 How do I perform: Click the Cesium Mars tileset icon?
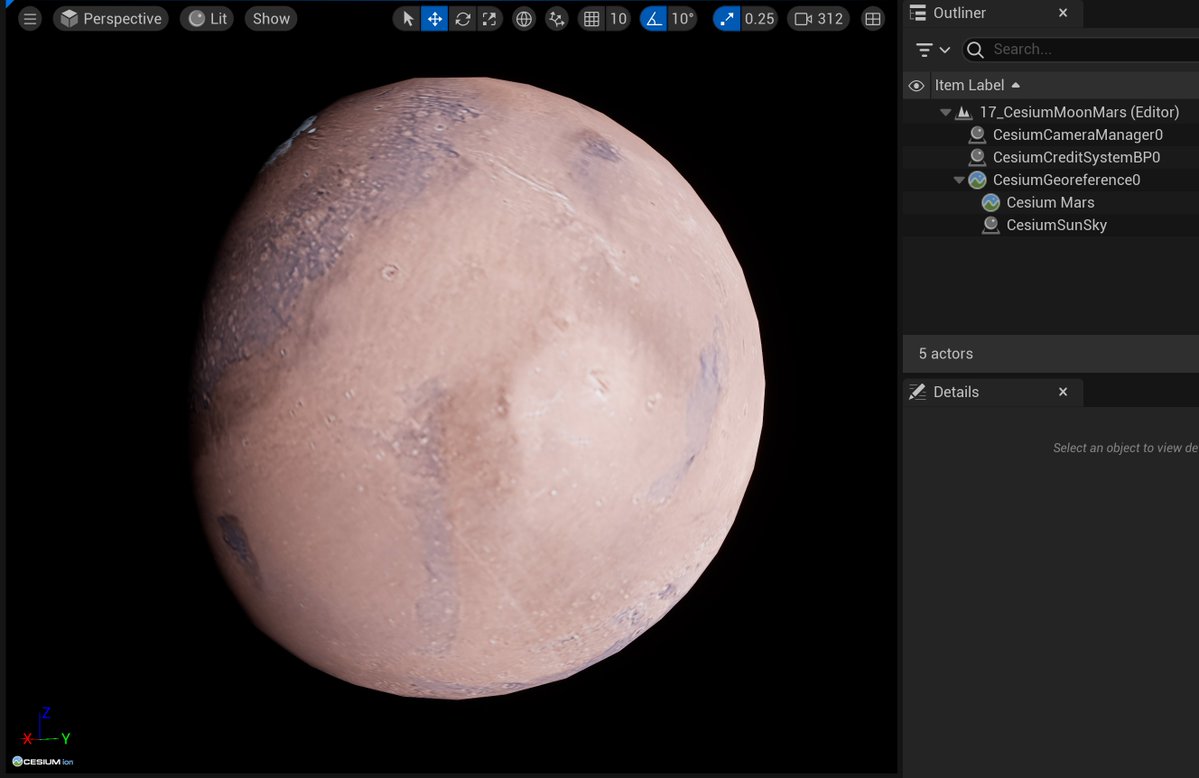pos(991,202)
